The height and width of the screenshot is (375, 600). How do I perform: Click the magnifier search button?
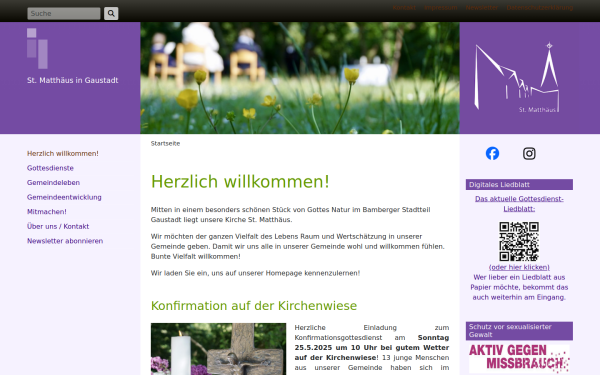coord(111,13)
